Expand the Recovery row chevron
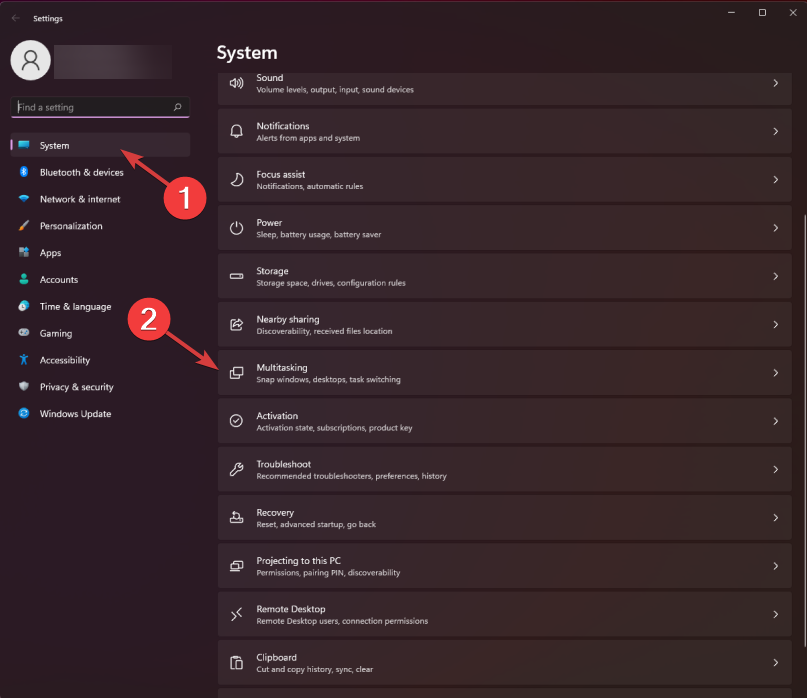Viewport: 807px width, 698px height. coord(775,517)
